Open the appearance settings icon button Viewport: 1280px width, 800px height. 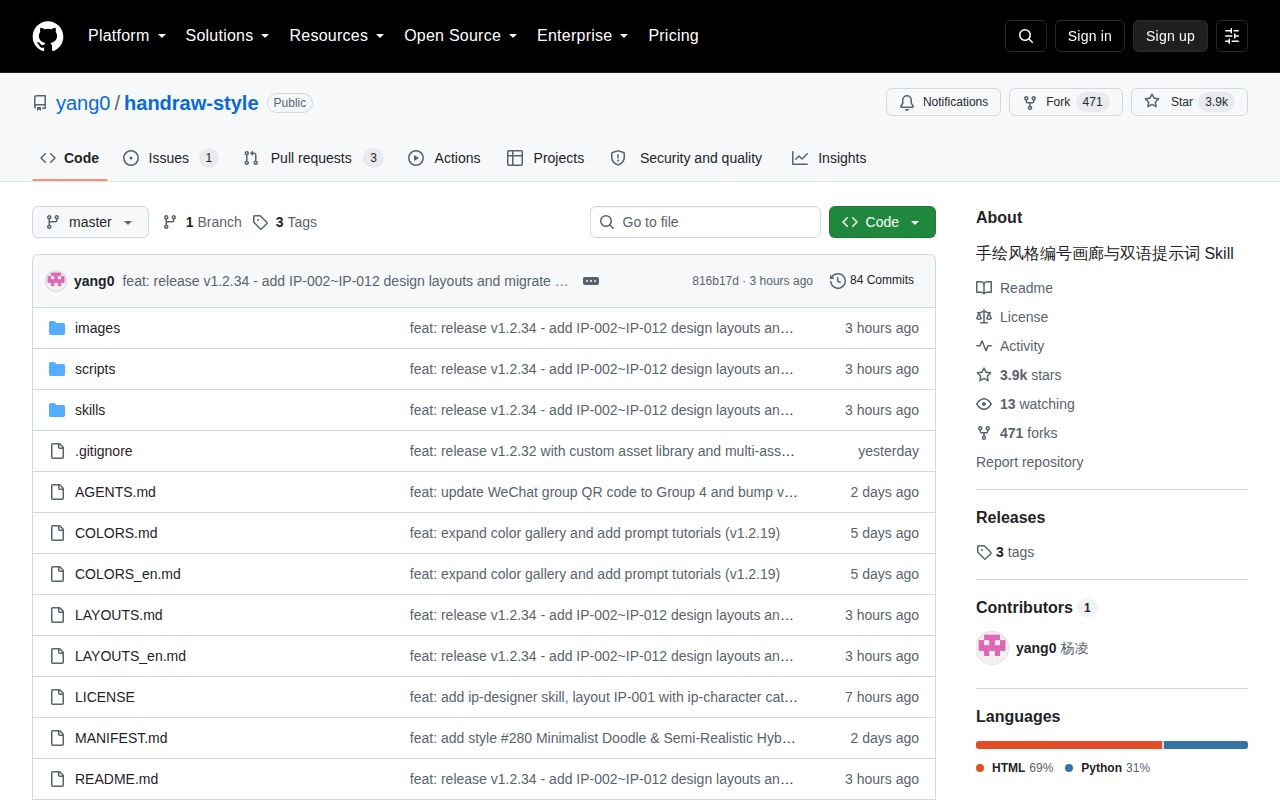pos(1232,36)
